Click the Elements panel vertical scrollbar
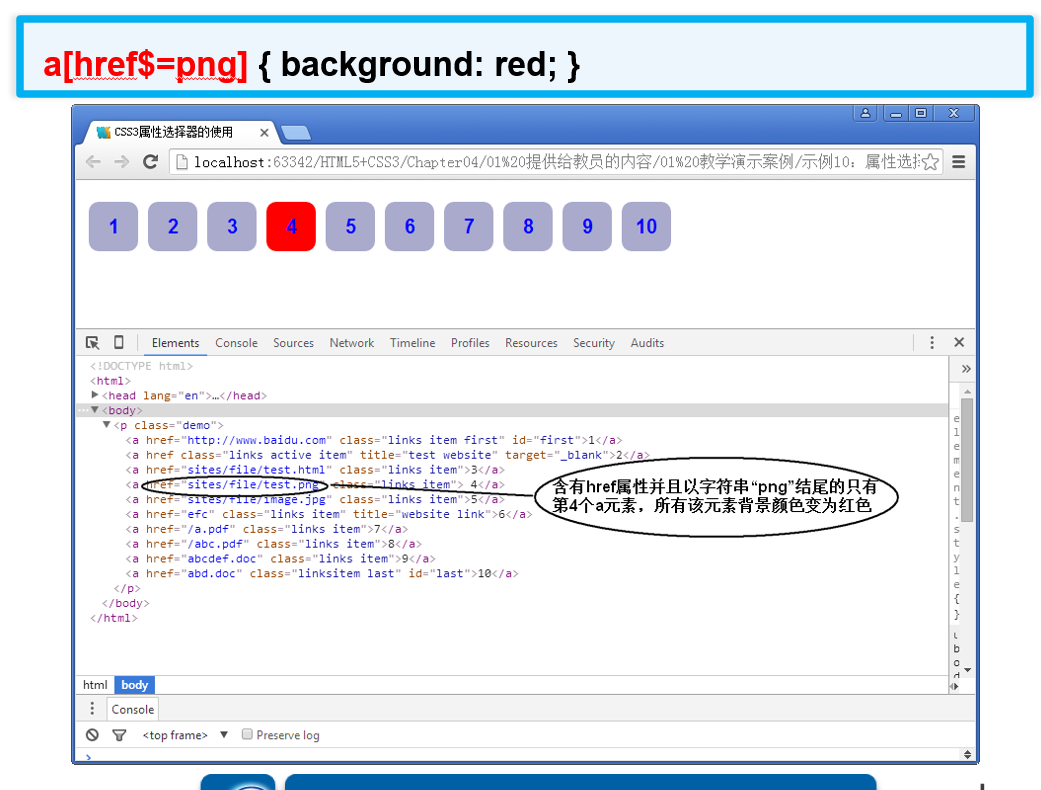The image size is (1041, 790). 967,458
